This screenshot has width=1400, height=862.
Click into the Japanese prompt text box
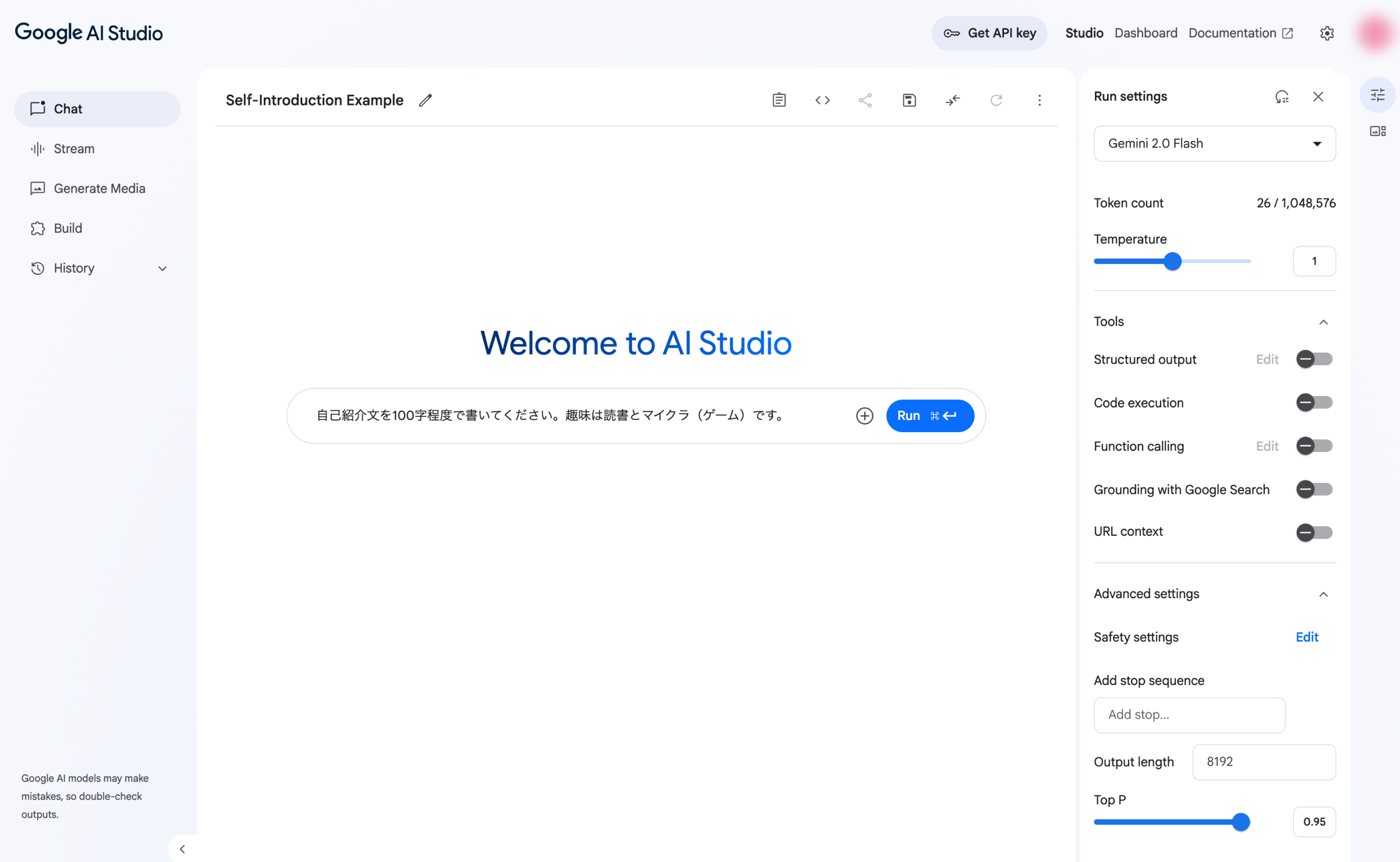pyautogui.click(x=550, y=415)
